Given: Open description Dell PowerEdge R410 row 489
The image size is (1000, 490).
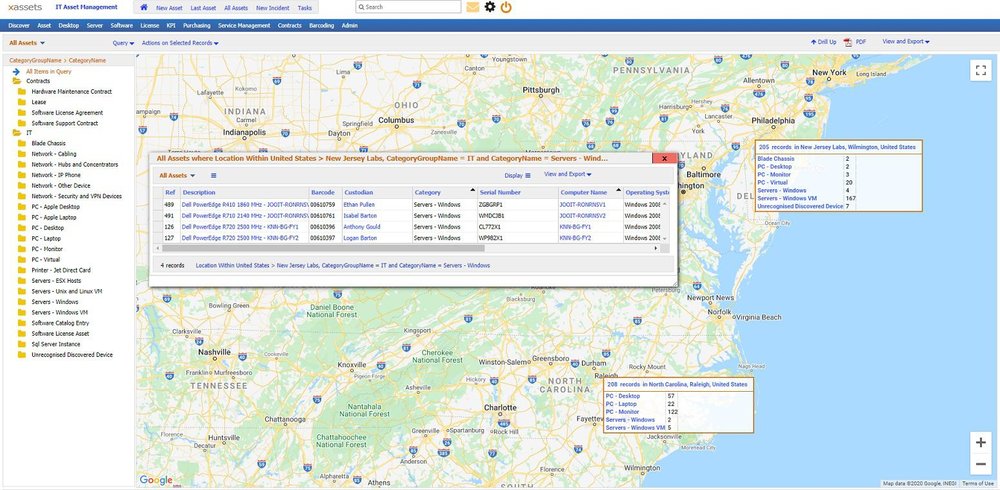Looking at the screenshot, I should 244,205.
